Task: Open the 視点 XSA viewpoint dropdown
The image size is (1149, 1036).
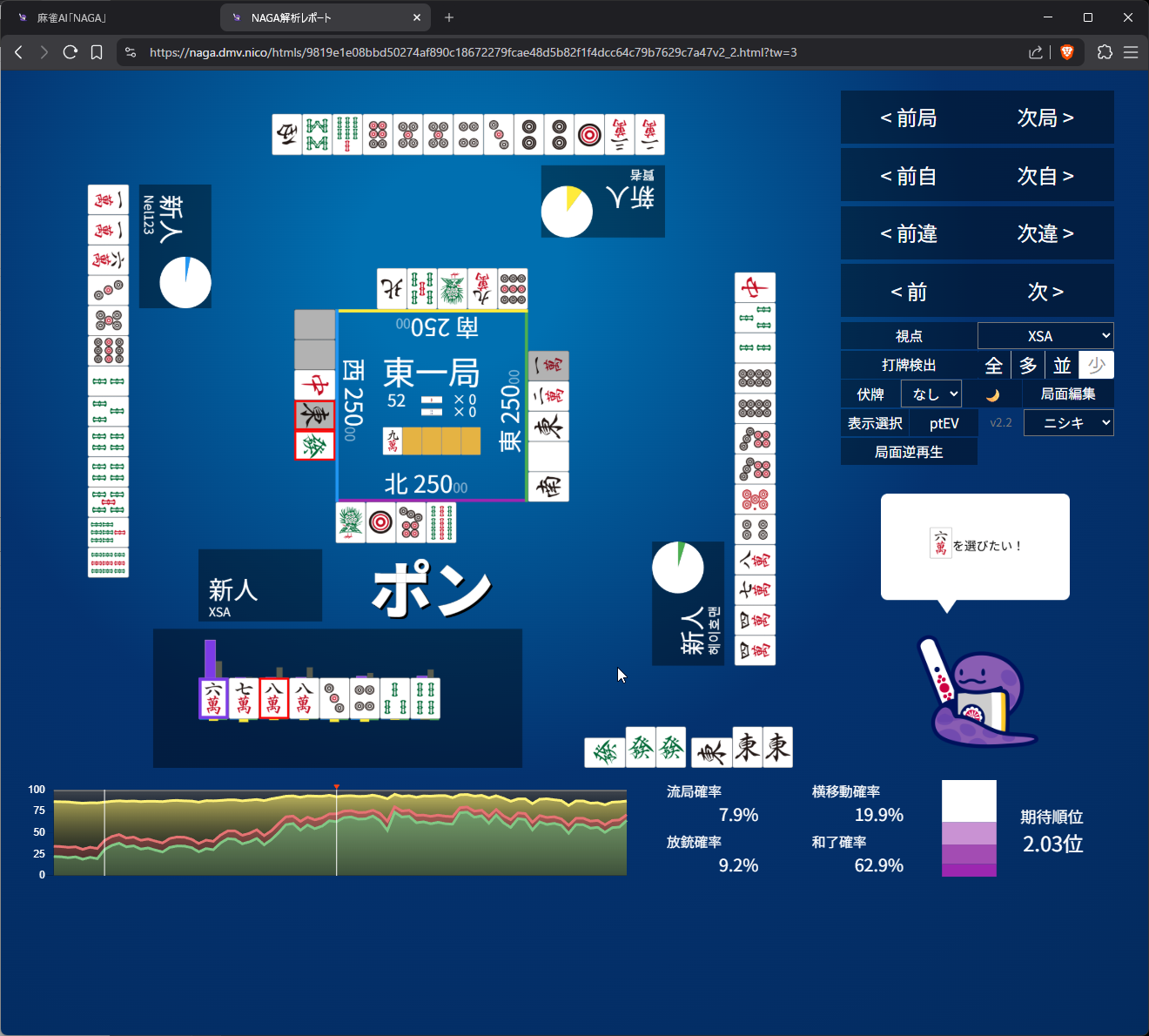Action: click(1045, 336)
